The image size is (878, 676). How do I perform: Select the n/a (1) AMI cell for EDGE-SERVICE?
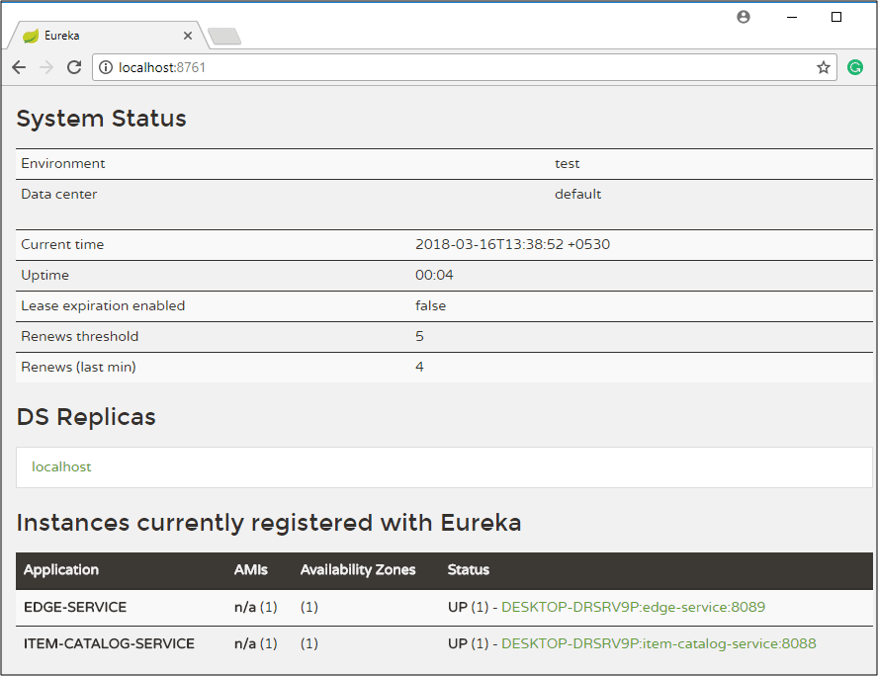point(256,607)
